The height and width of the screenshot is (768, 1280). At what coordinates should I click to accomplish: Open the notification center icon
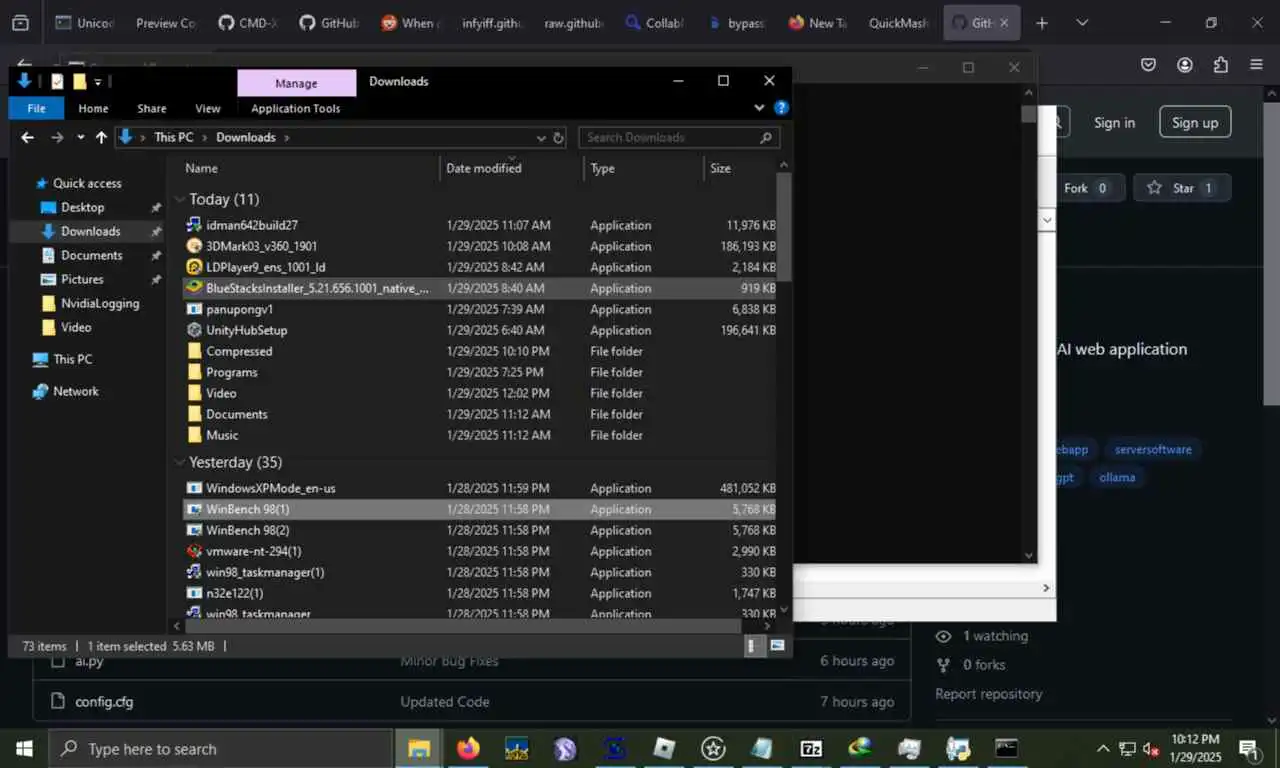pos(1248,748)
